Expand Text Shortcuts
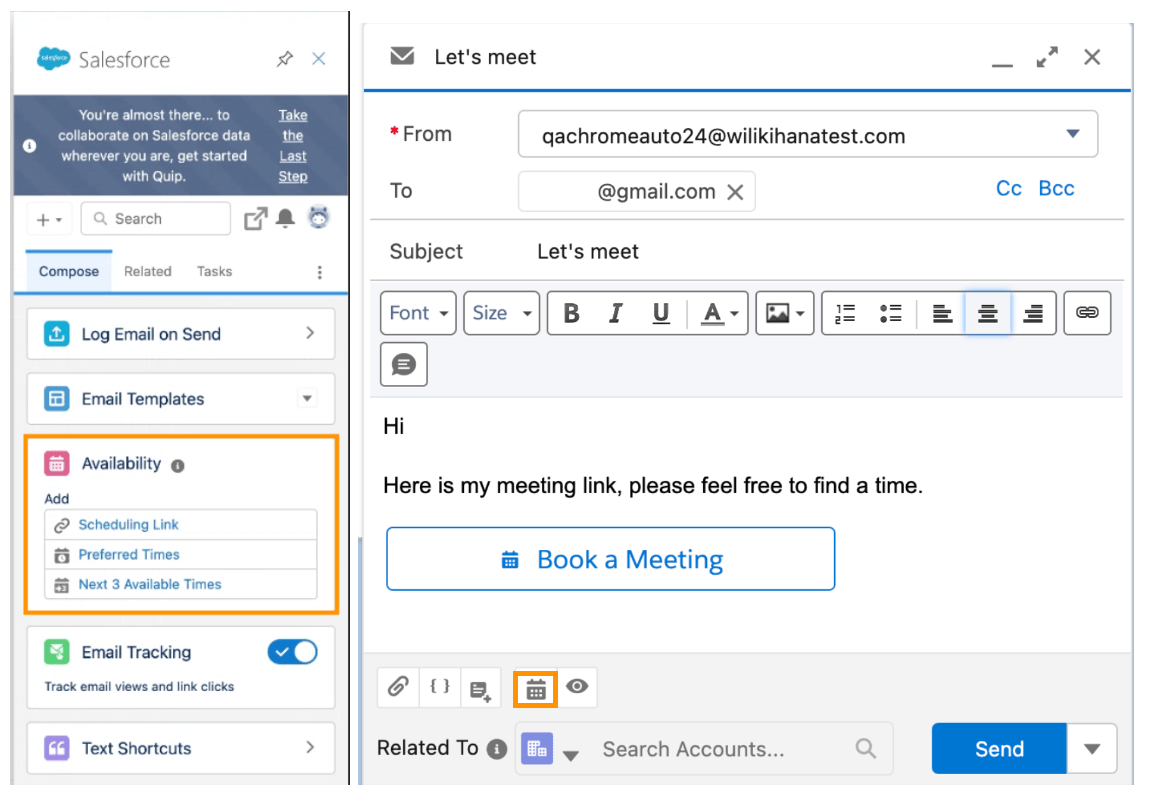The width and height of the screenshot is (1156, 794). point(310,747)
